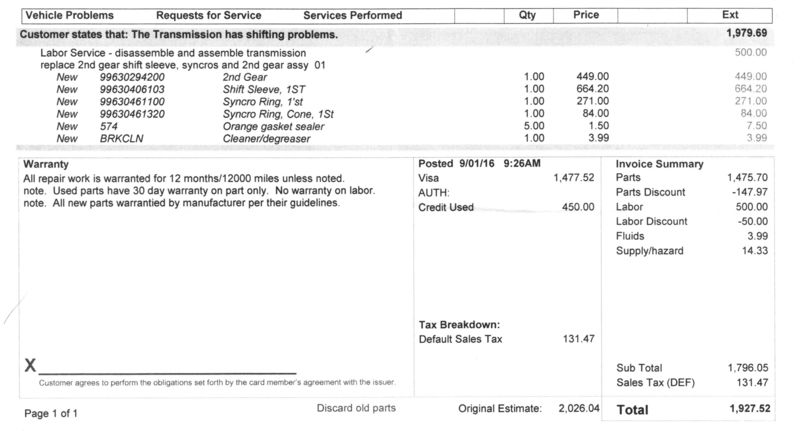
Task: Select the Warranty section heading
Action: tap(47, 164)
